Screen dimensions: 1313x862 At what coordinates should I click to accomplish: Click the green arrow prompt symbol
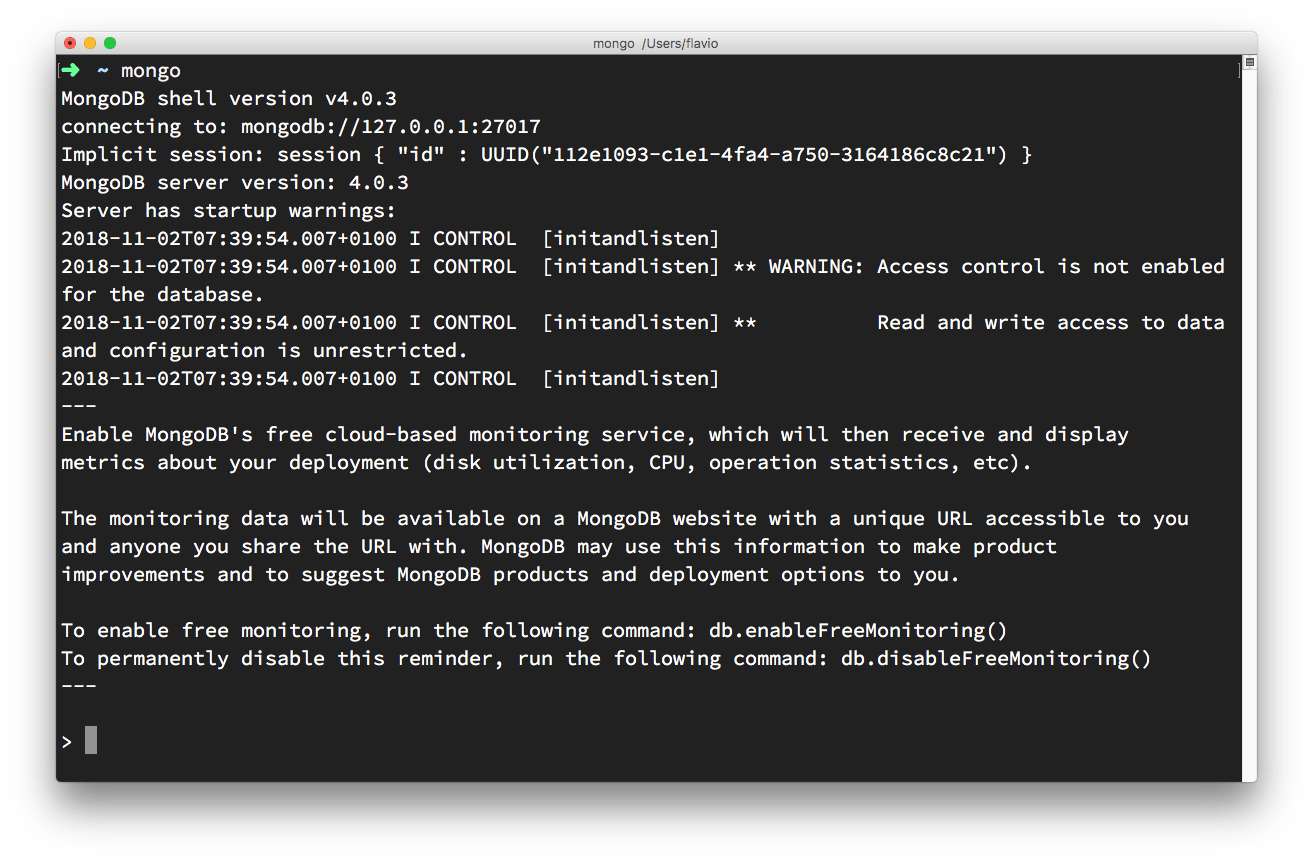pos(70,70)
